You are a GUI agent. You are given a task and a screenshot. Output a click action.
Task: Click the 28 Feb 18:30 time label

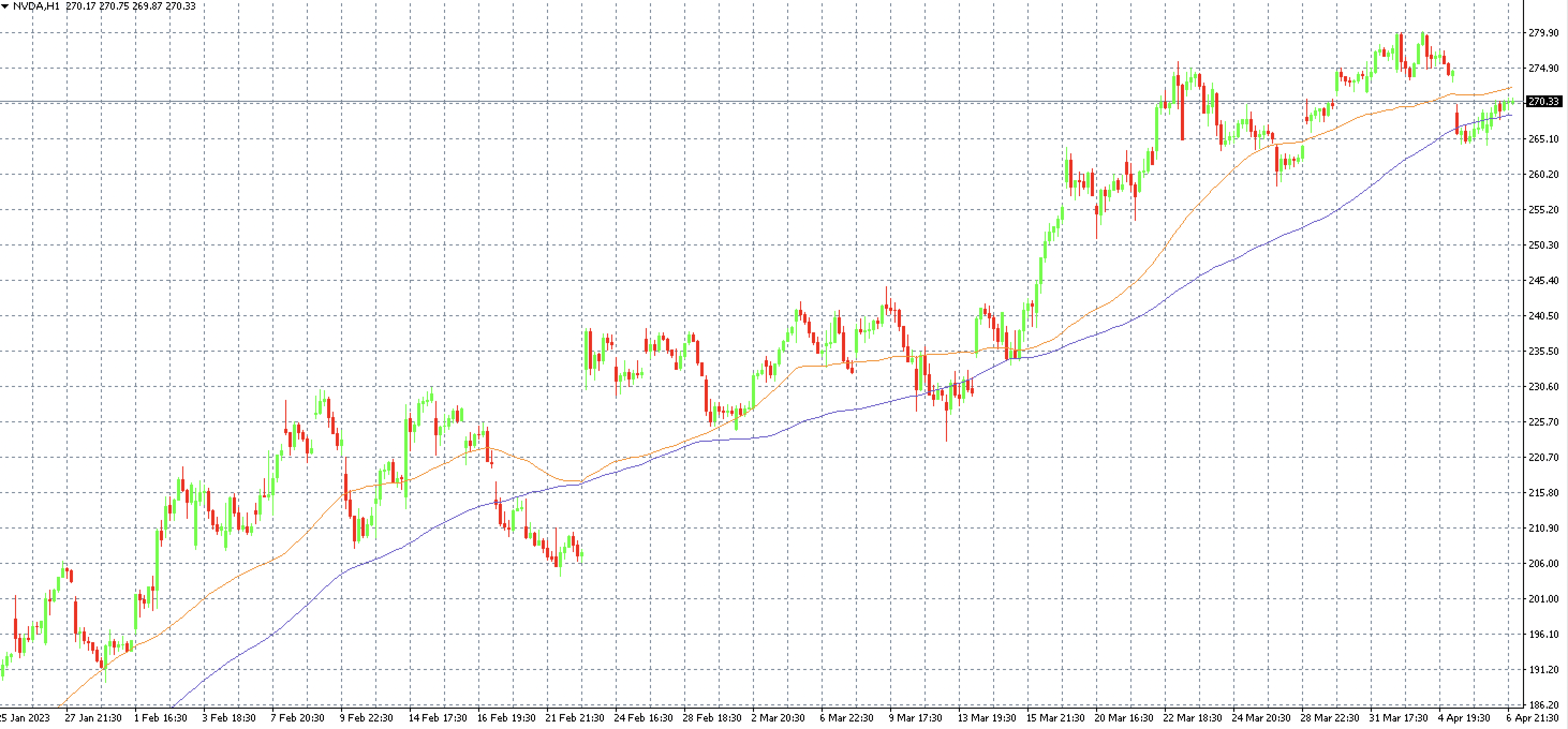tap(712, 718)
